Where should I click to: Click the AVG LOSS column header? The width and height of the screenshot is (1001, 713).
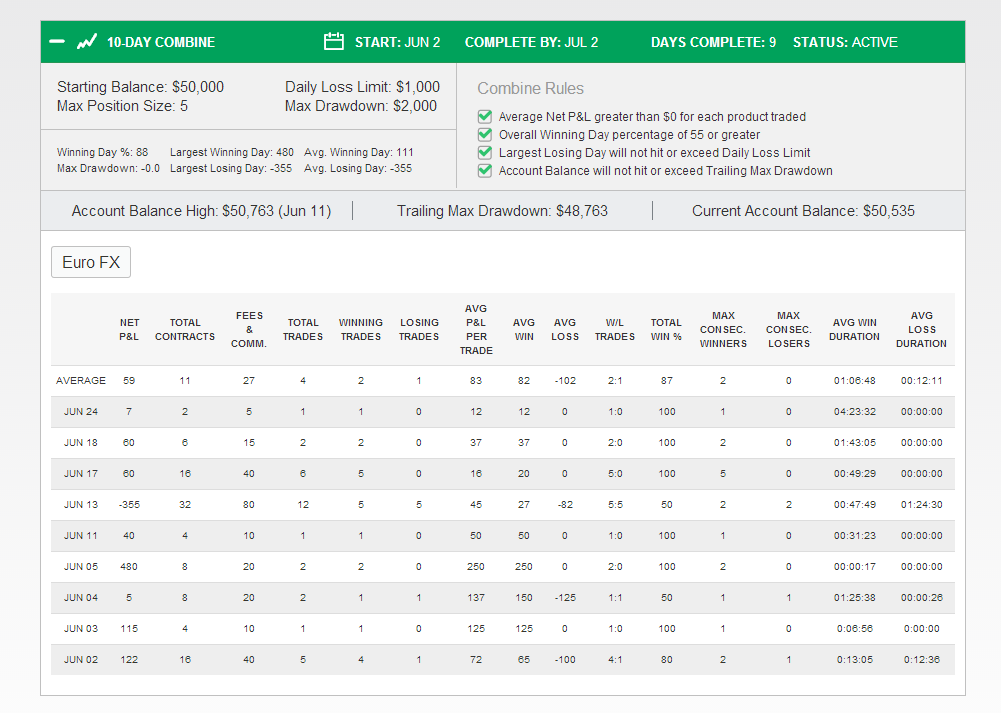click(565, 329)
